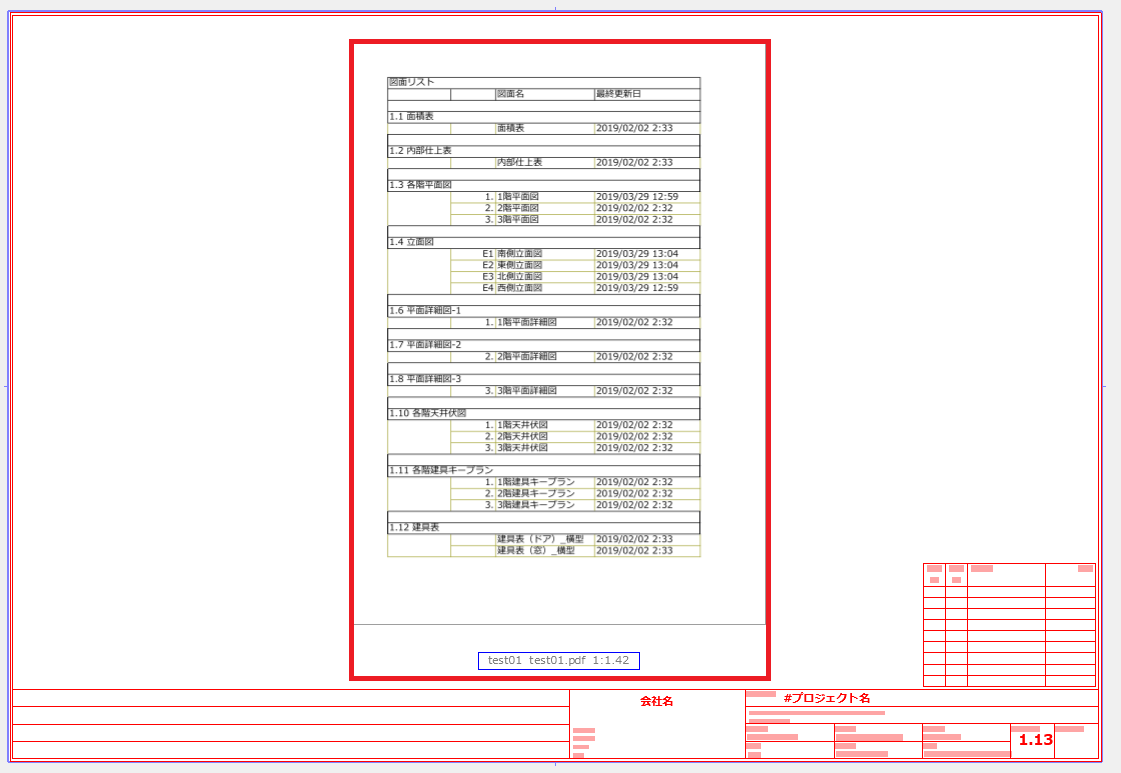The width and height of the screenshot is (1121, 773).
Task: Click the 1.1 面積表 section row
Action: 543,117
